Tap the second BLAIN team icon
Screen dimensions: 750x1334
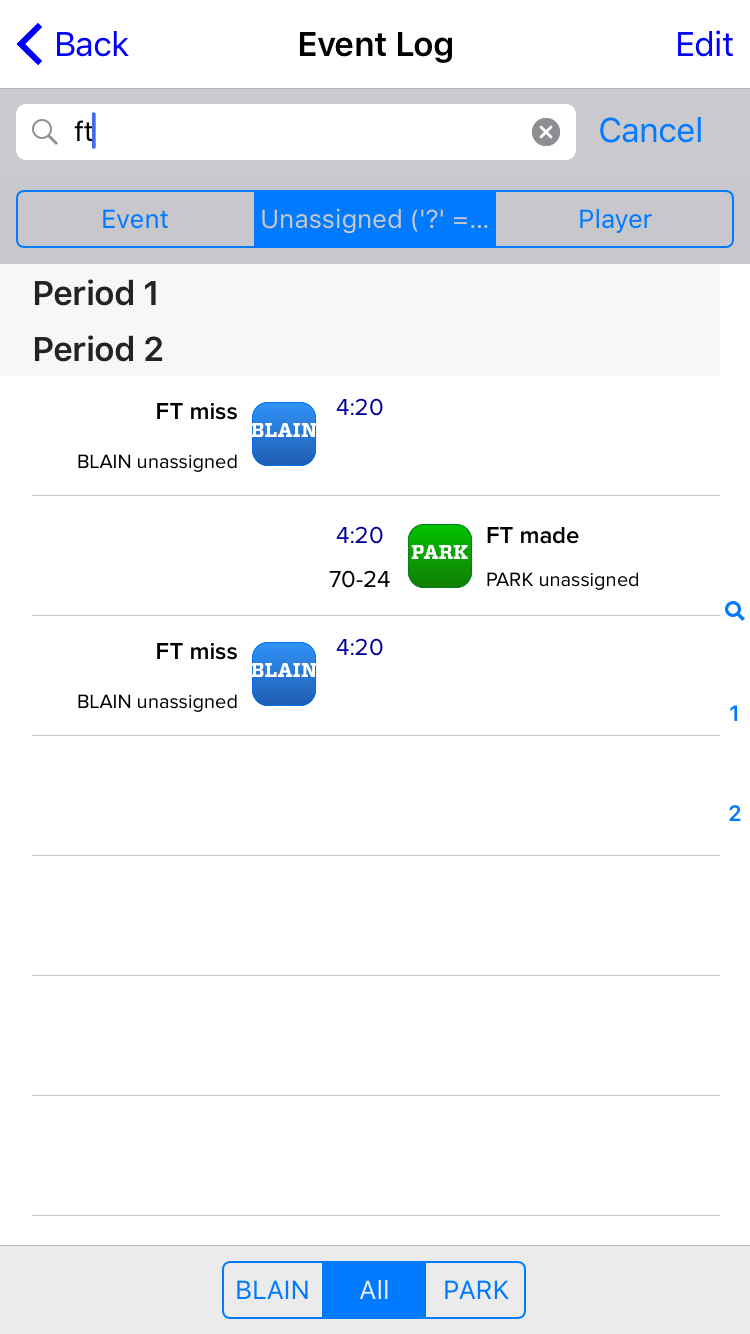tap(284, 674)
